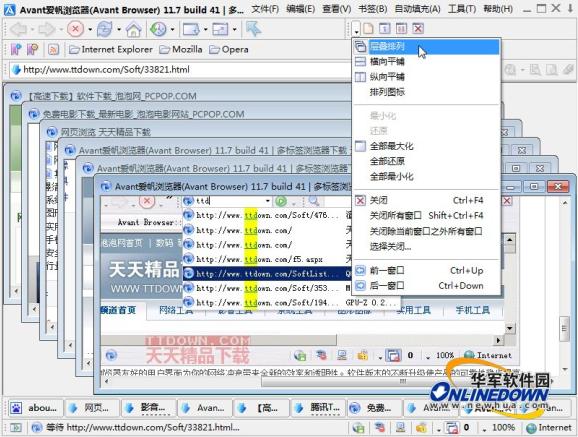This screenshot has width=578, height=437.
Task: Open the zoom dropdown arrow beside 100% in status bar
Action: pyautogui.click(x=484, y=429)
